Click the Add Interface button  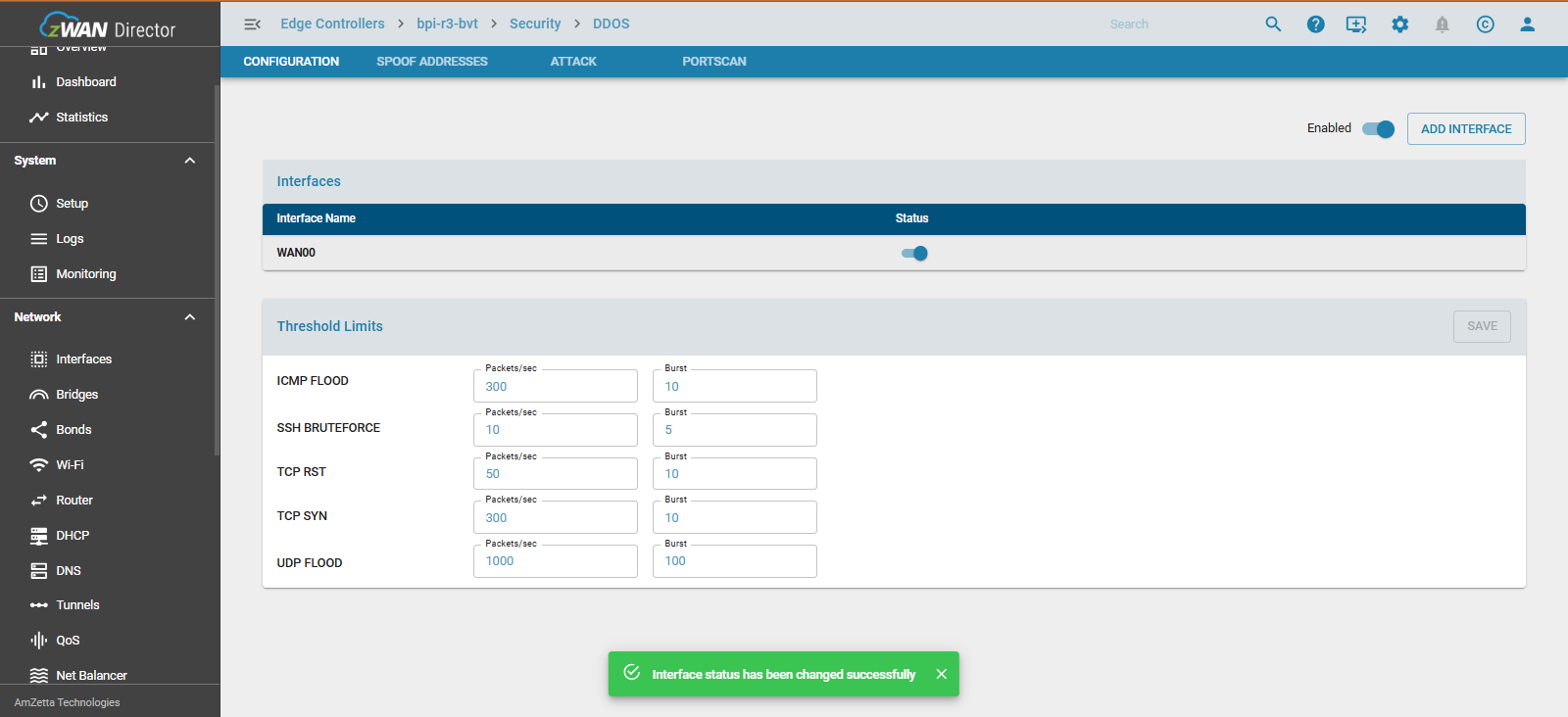(x=1465, y=129)
